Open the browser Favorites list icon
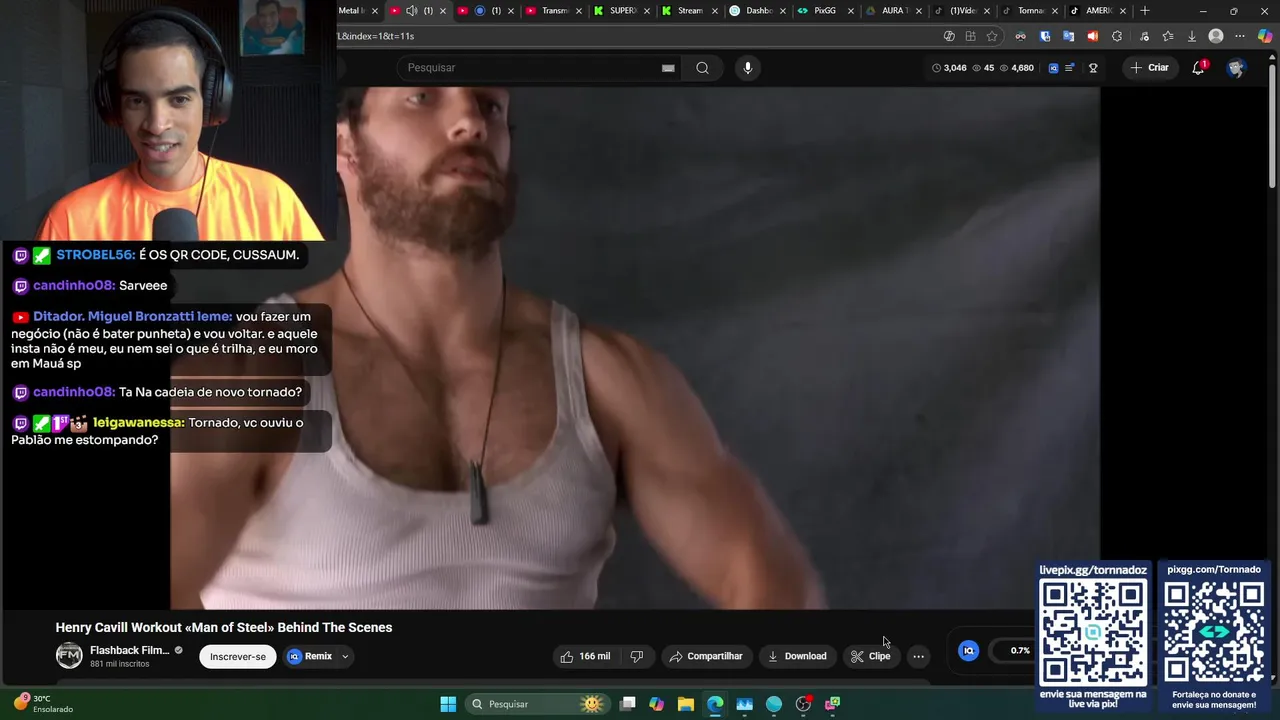The height and width of the screenshot is (720, 1280). tap(1167, 36)
